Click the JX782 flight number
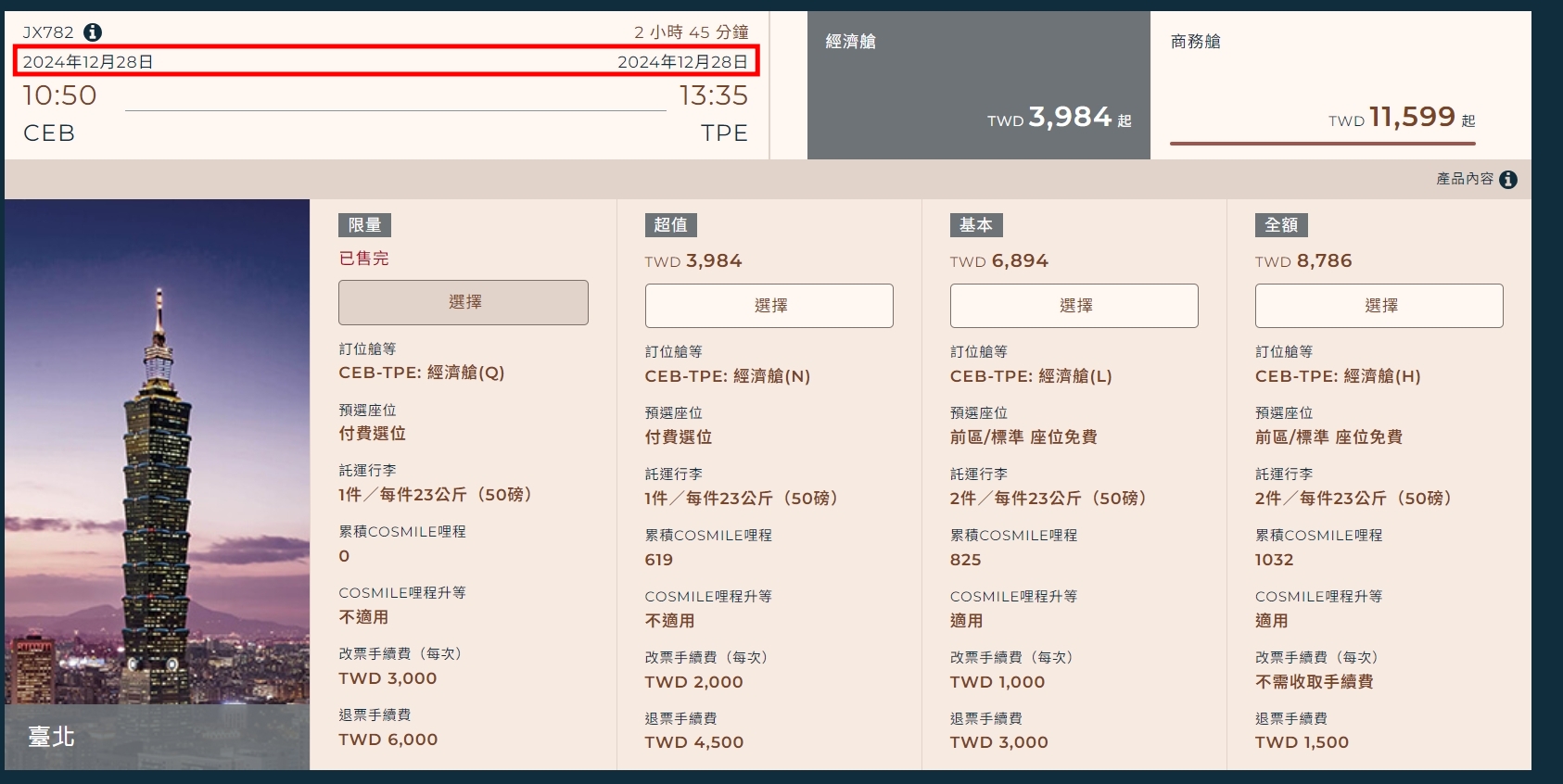The height and width of the screenshot is (784, 1563). (48, 32)
